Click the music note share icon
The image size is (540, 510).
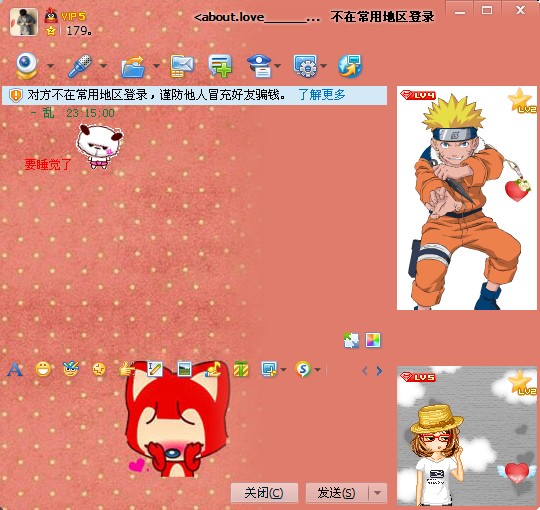point(212,369)
